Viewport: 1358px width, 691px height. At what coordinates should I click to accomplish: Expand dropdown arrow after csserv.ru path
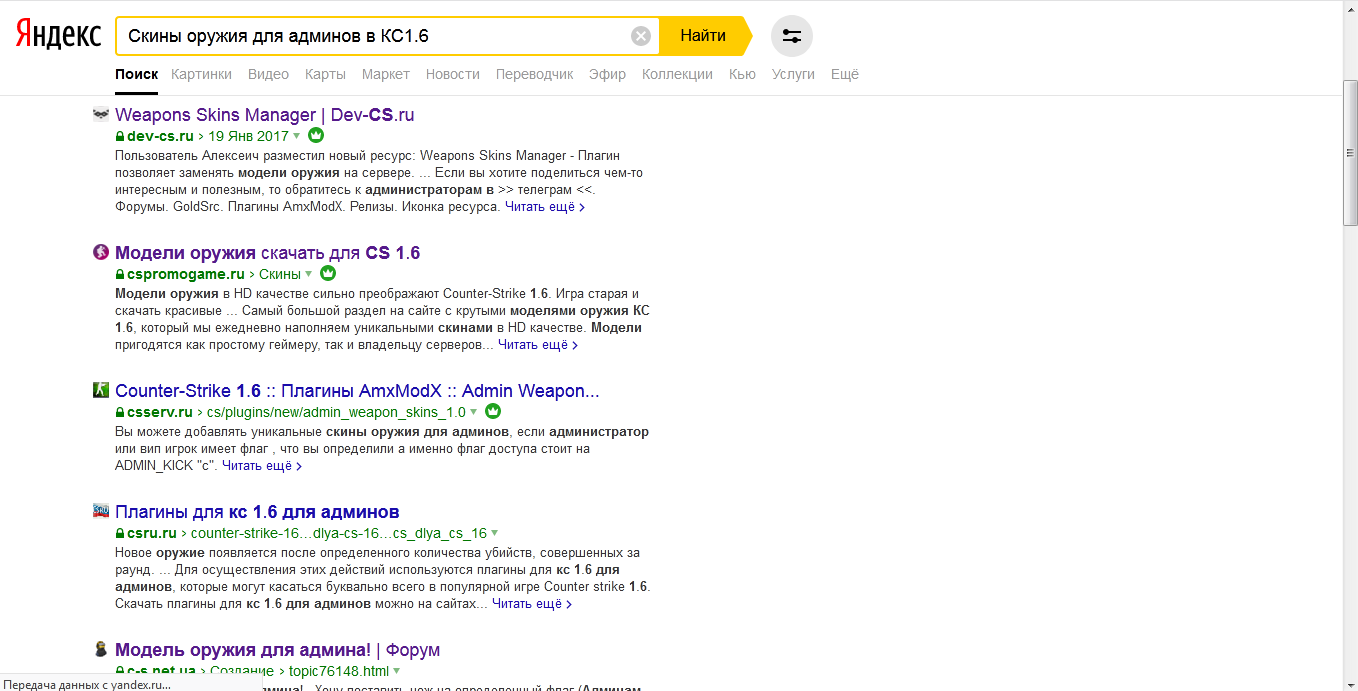click(x=474, y=412)
